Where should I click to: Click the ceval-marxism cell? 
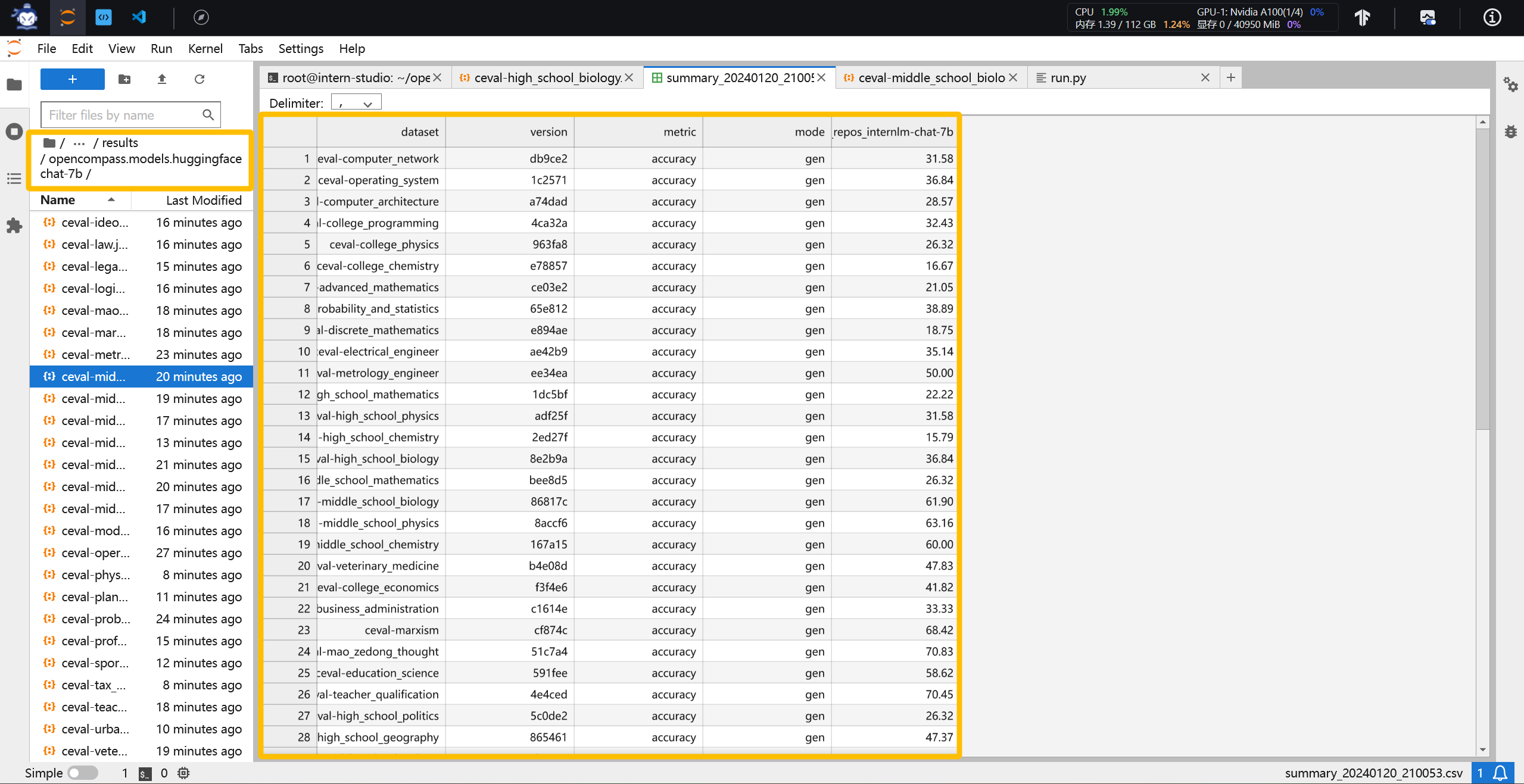pos(381,630)
